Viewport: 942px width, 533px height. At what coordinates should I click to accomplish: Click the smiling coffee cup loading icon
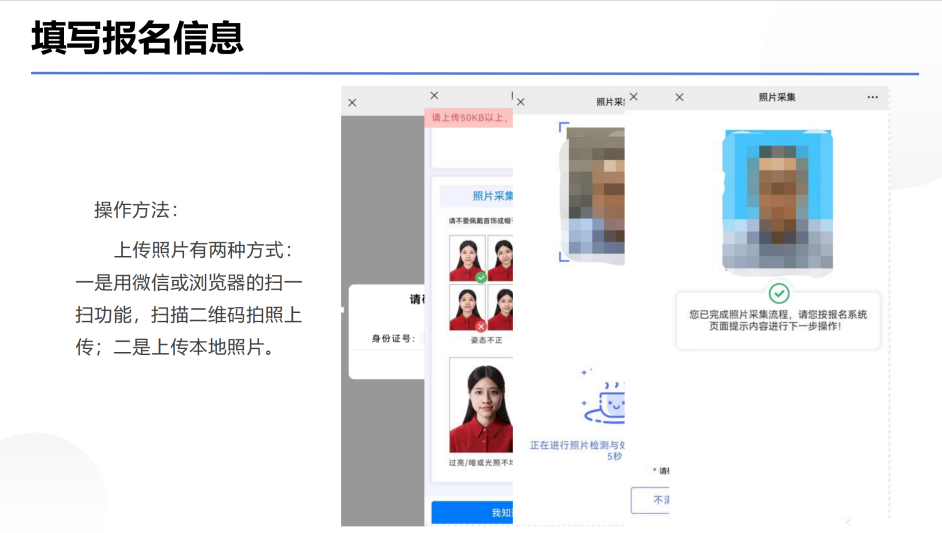(x=604, y=402)
